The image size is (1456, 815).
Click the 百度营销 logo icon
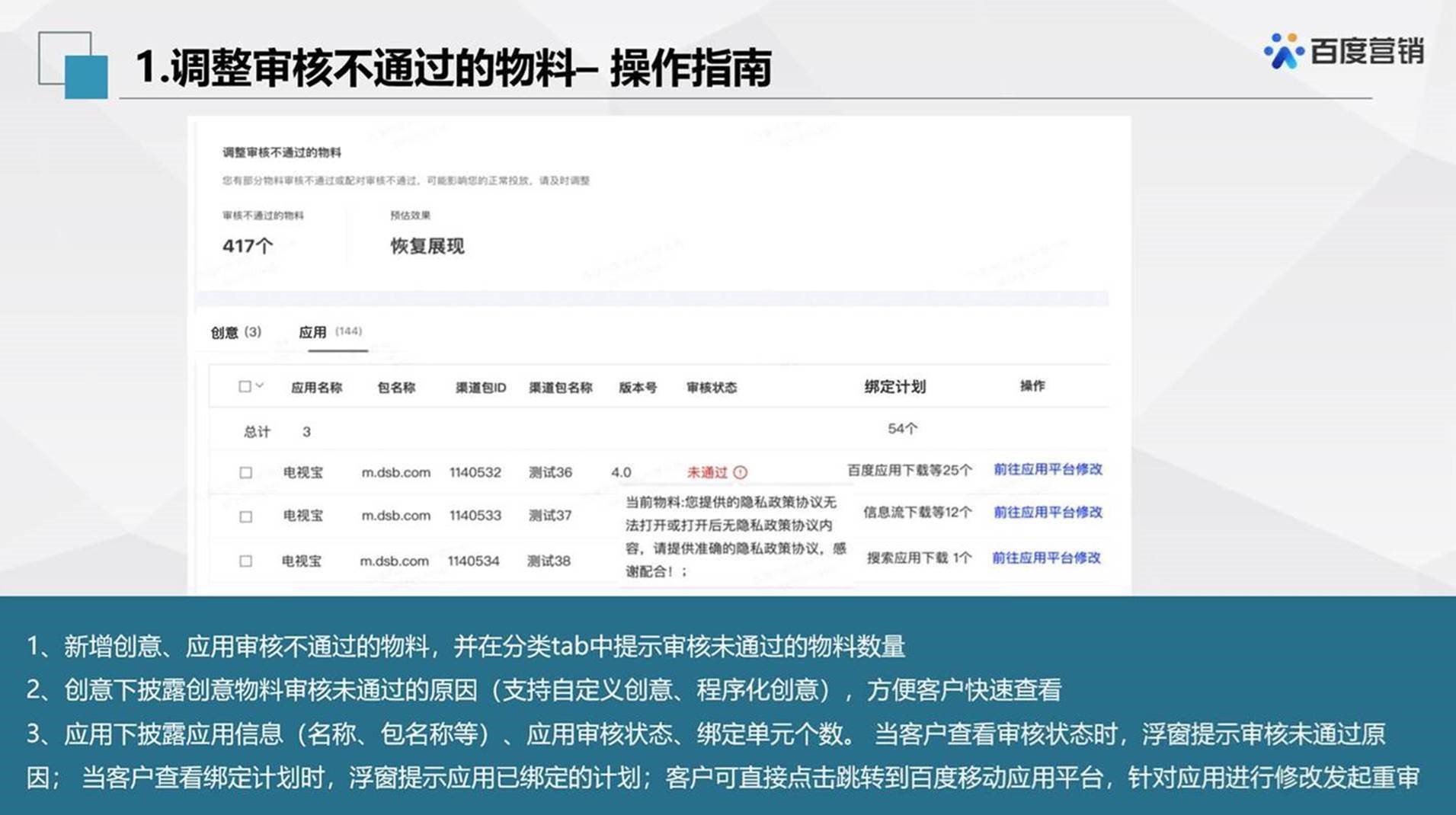pyautogui.click(x=1283, y=51)
